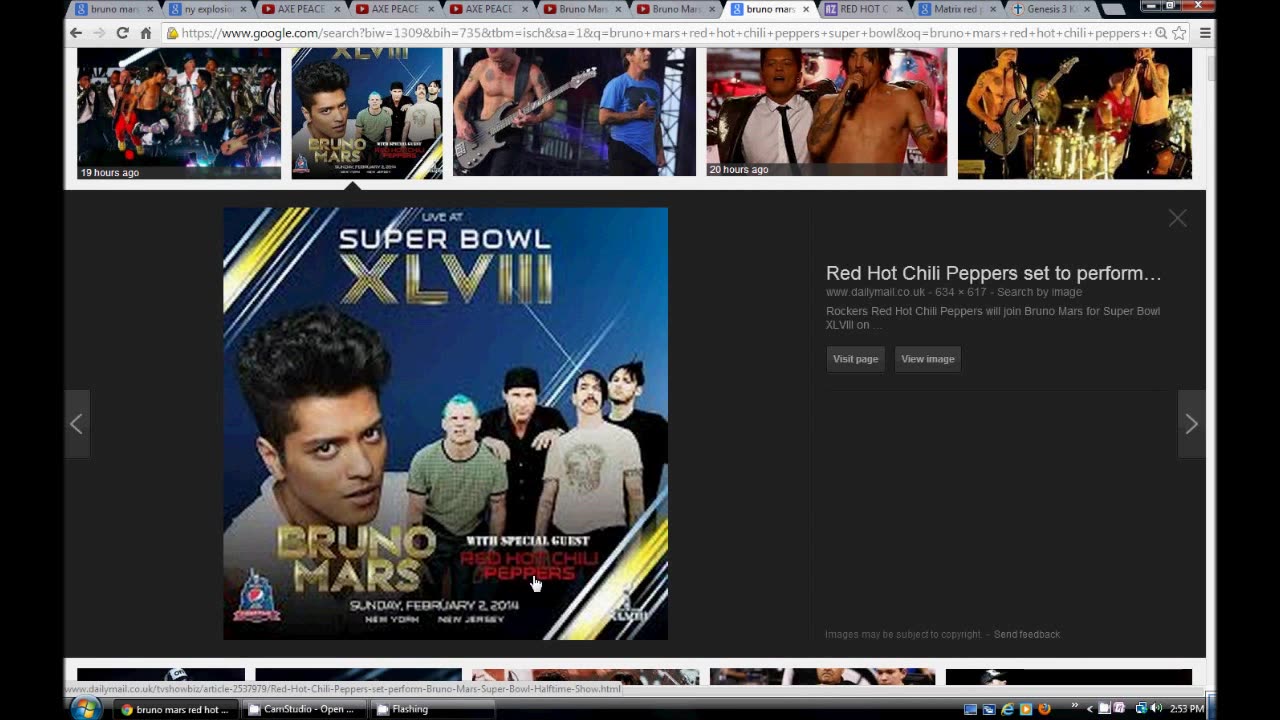1280x720 pixels.
Task: Click the View image button
Action: click(927, 359)
